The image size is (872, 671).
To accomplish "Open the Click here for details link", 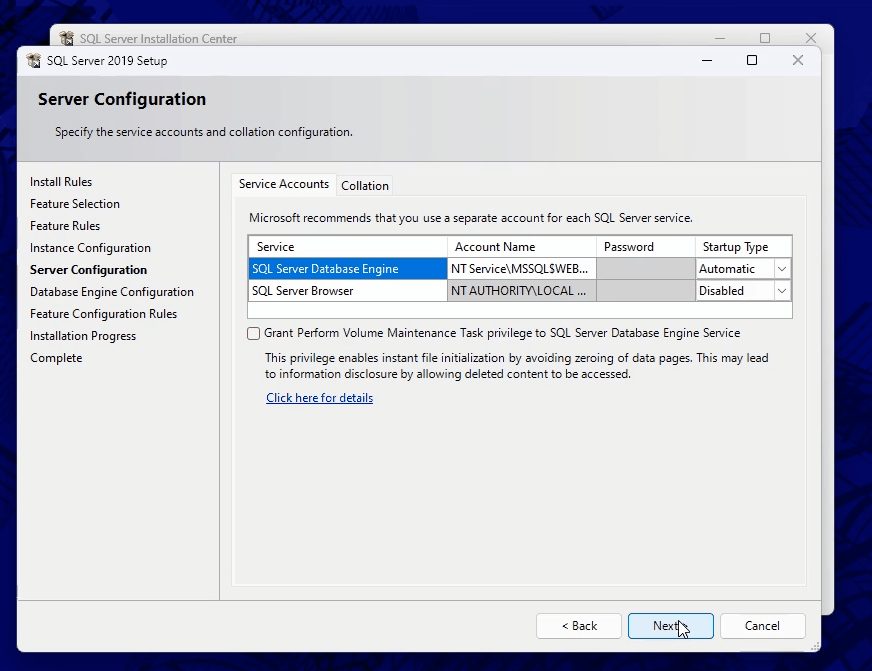I will [319, 398].
